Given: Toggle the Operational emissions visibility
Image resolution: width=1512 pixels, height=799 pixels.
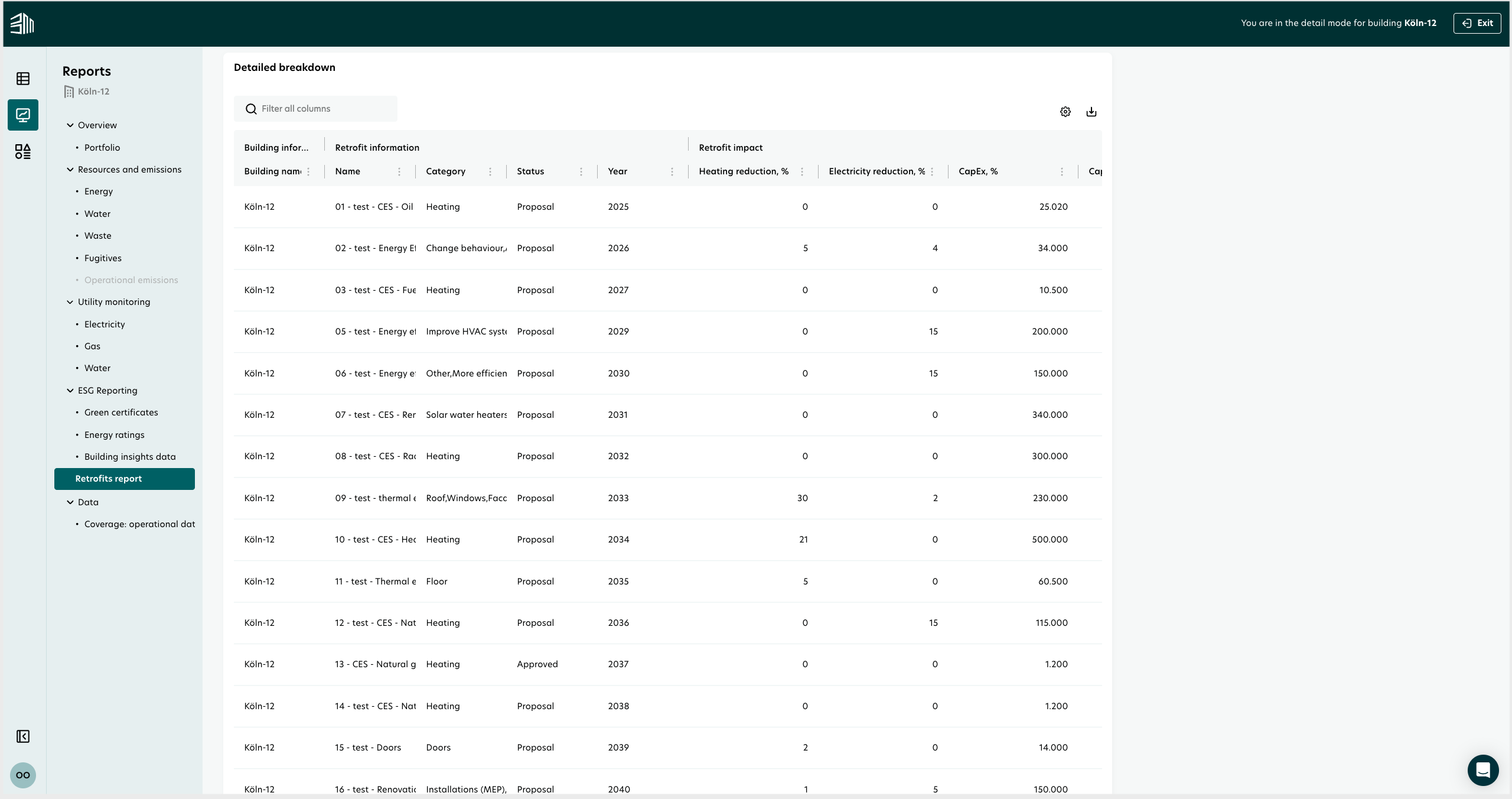Looking at the screenshot, I should pos(131,280).
